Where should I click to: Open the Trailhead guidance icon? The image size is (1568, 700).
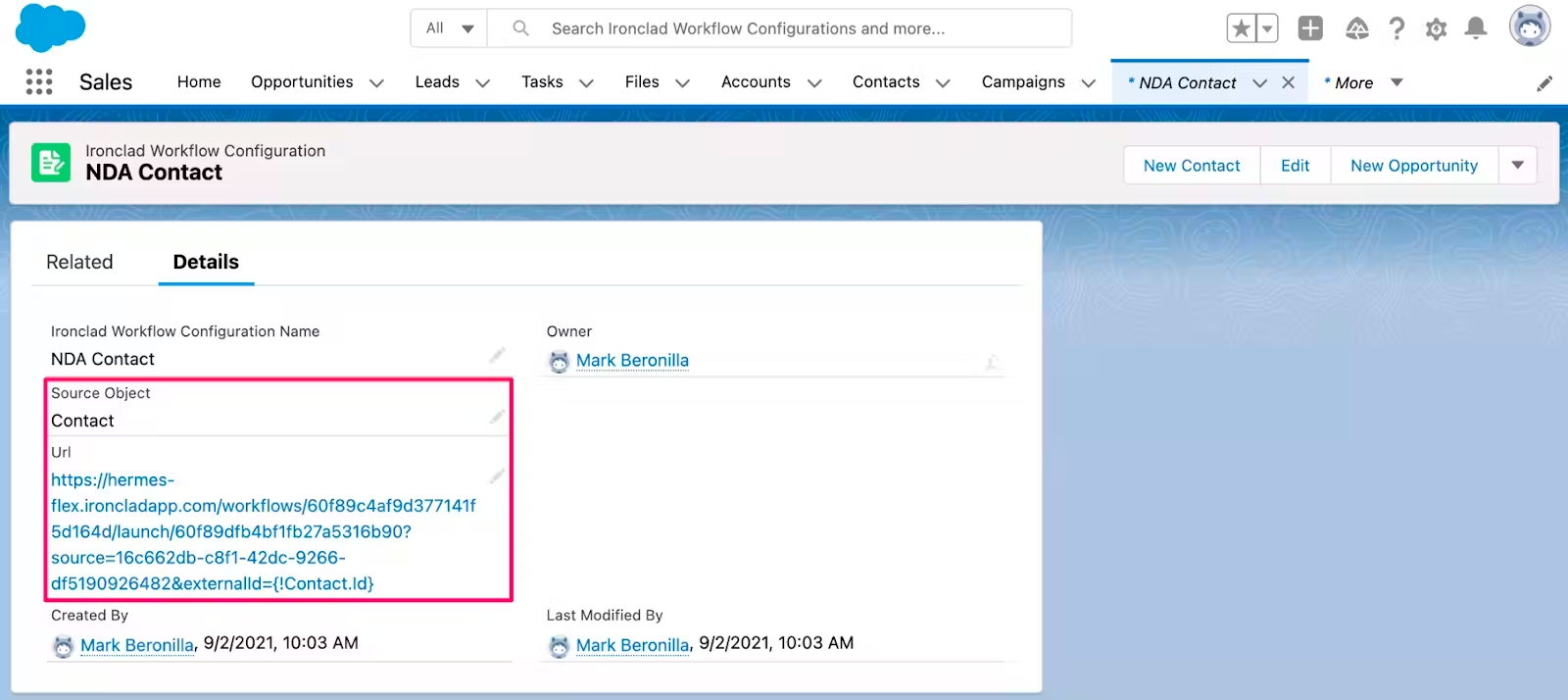(x=1357, y=28)
